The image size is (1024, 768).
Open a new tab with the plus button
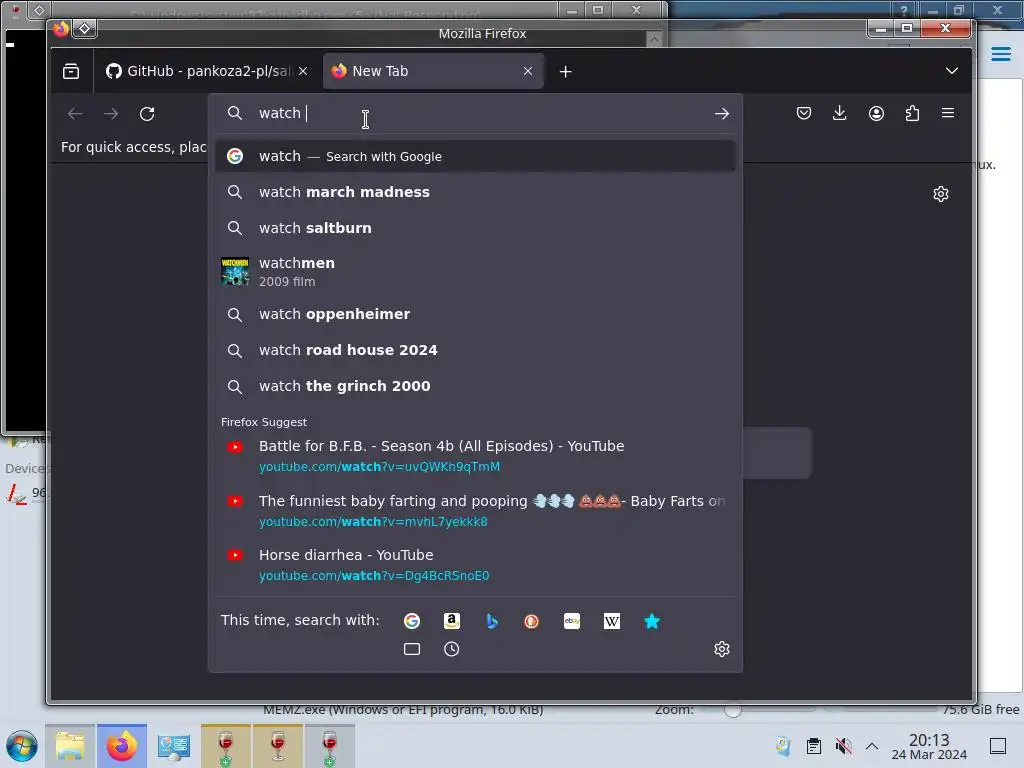(566, 72)
